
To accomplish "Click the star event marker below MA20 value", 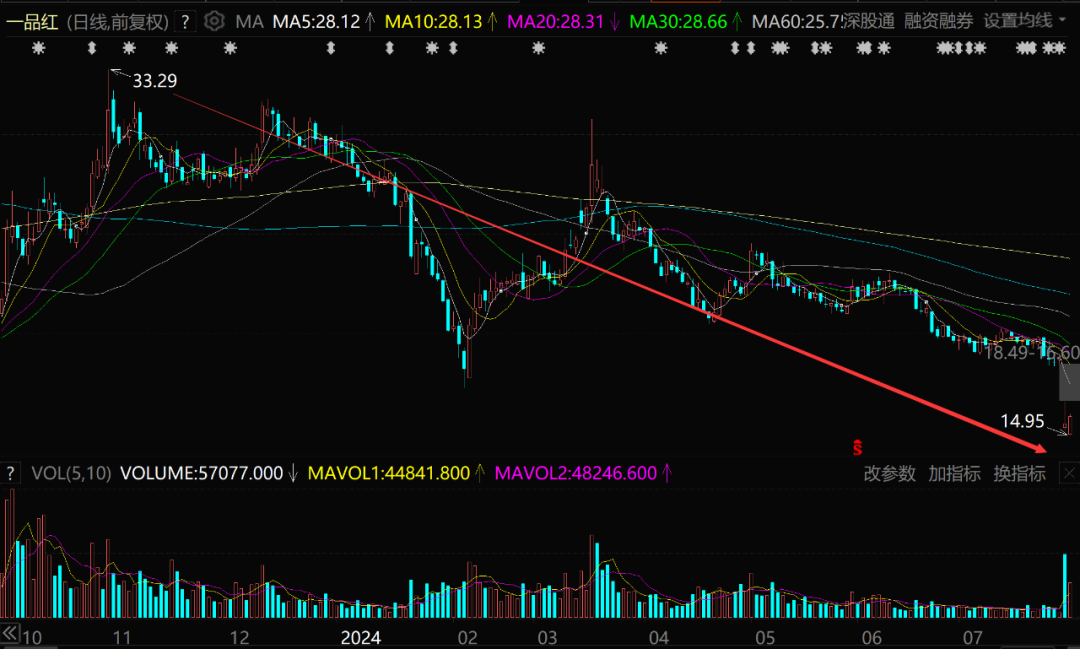I will pyautogui.click(x=539, y=48).
